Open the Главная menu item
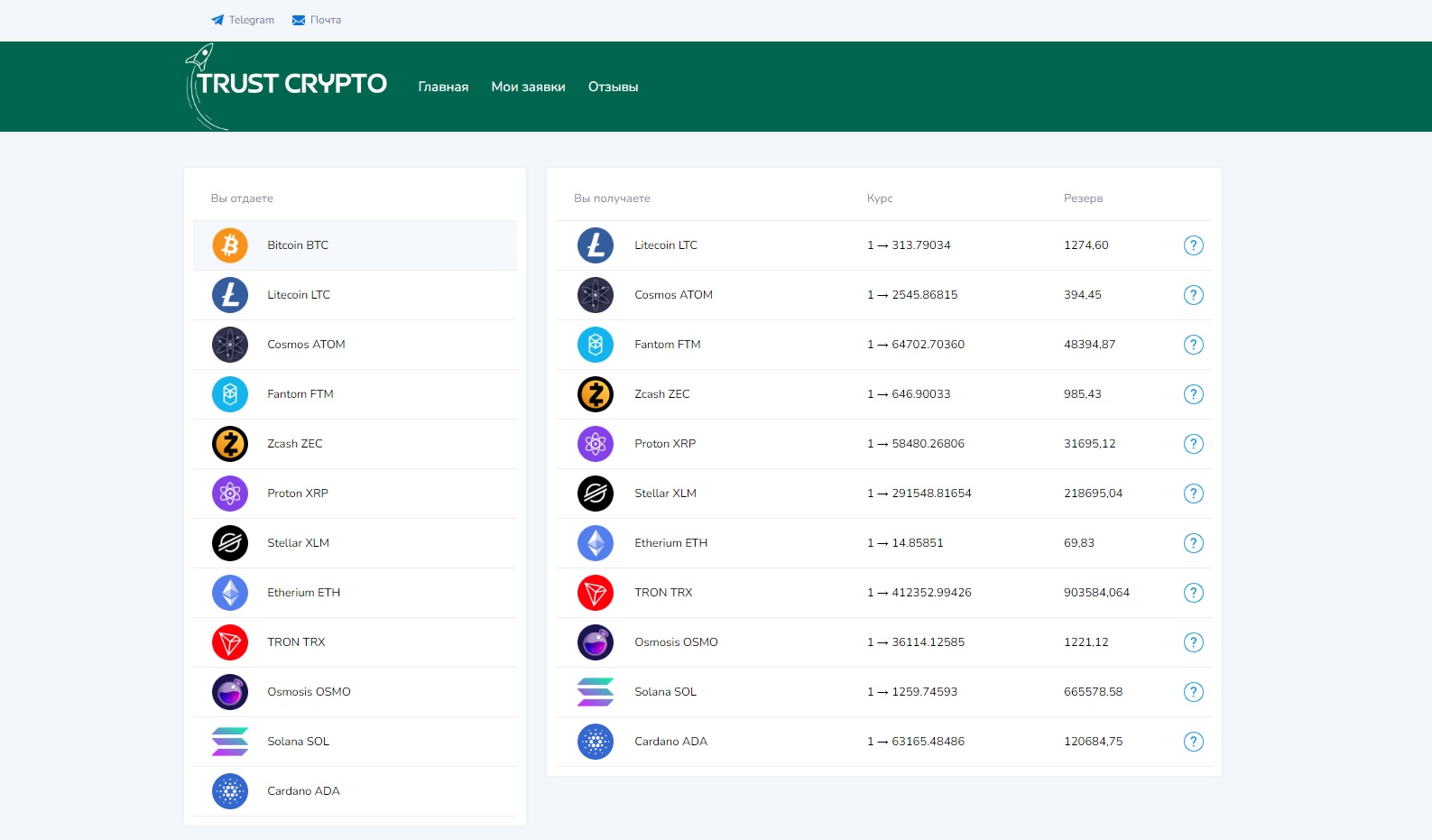Image resolution: width=1432 pixels, height=840 pixels. [x=443, y=87]
